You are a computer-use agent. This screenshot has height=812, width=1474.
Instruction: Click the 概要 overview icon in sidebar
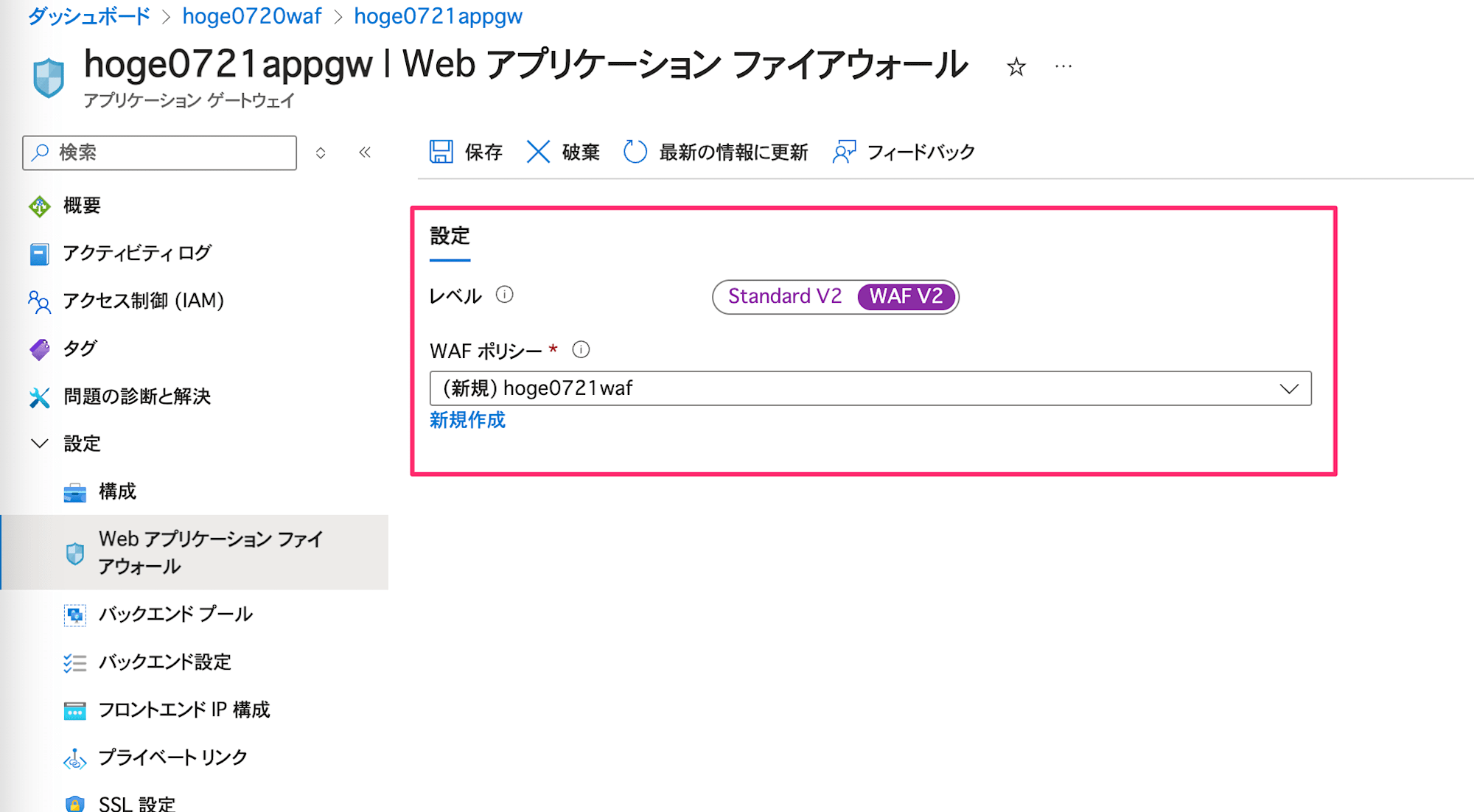tap(39, 206)
